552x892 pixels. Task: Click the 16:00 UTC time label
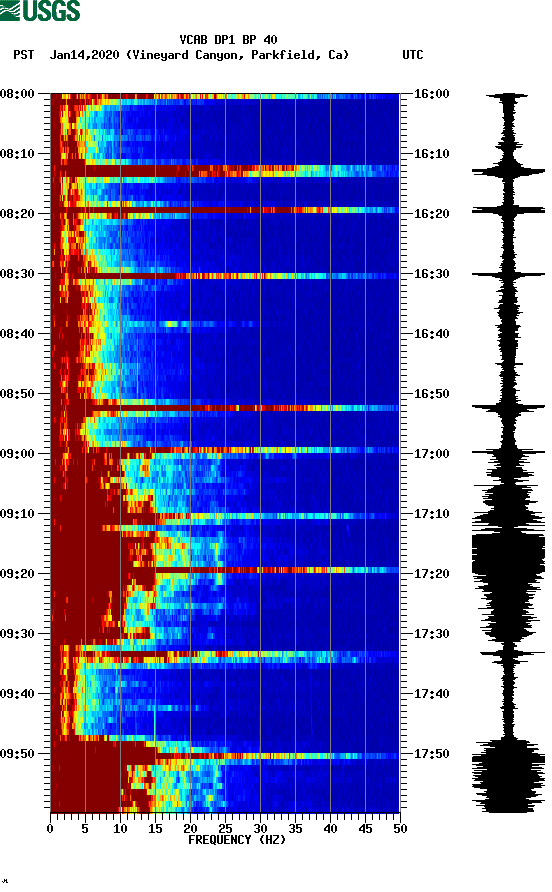click(x=431, y=94)
